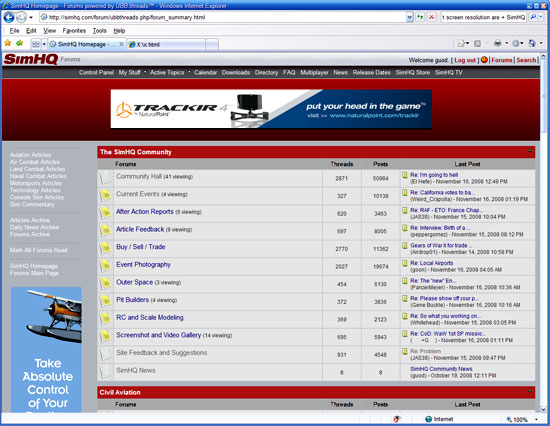550x426 pixels.
Task: Click the browser search box
Action: point(483,17)
